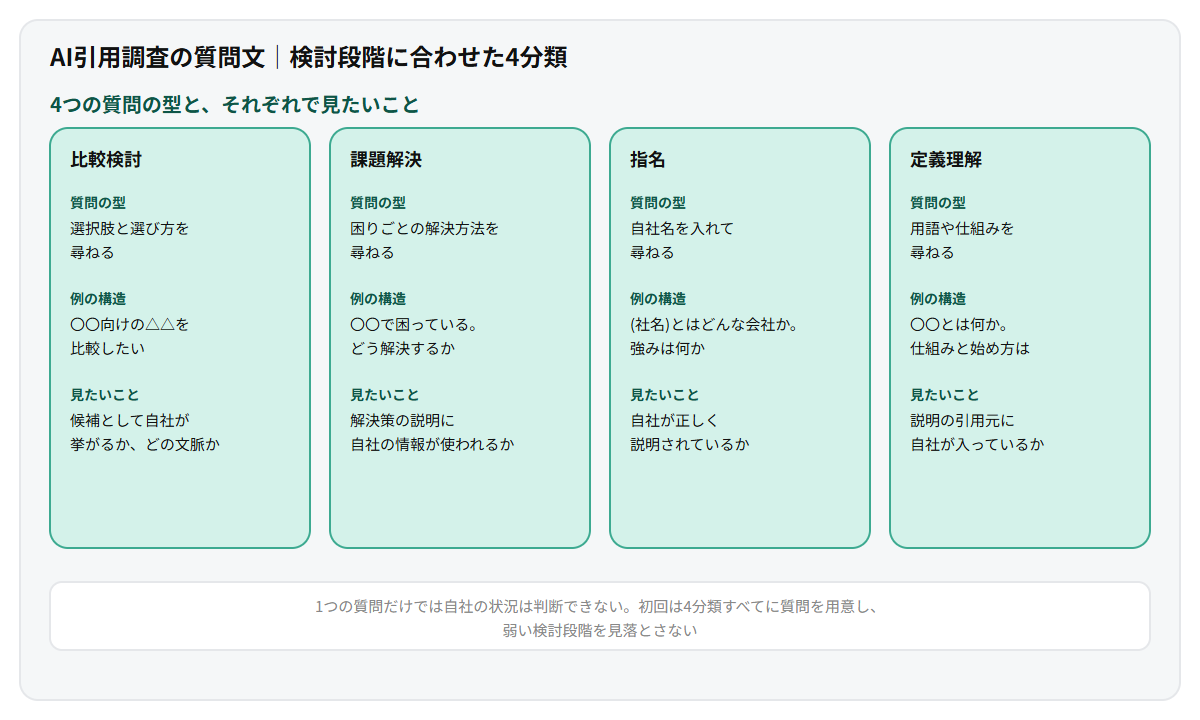This screenshot has height=720, width=1200.
Task: Click the line "説明の引用元に"
Action: (962, 420)
